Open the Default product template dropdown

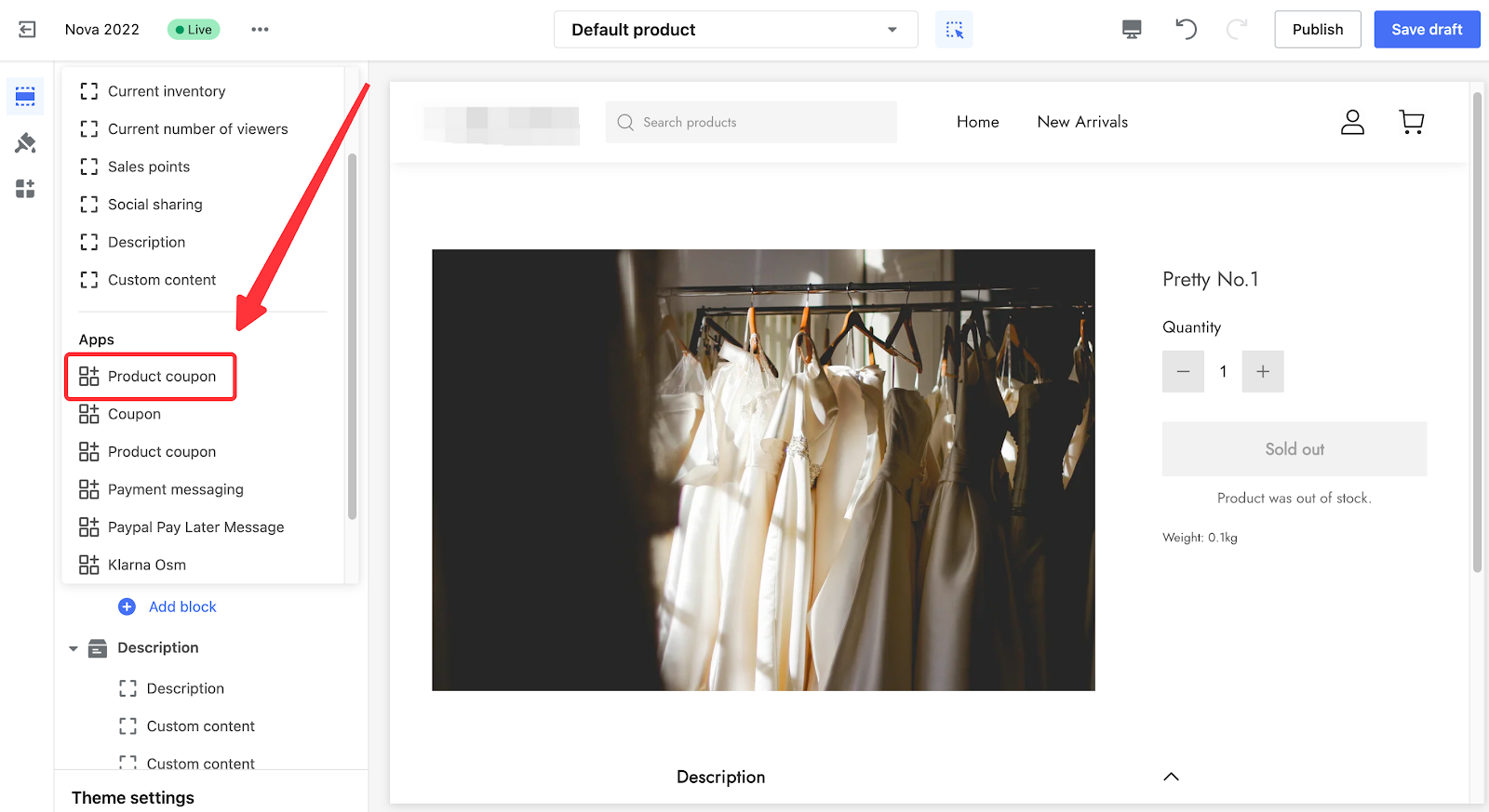735,30
